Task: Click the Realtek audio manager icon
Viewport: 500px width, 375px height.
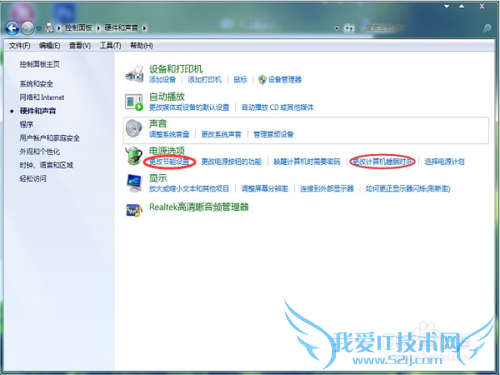Action: coord(134,210)
